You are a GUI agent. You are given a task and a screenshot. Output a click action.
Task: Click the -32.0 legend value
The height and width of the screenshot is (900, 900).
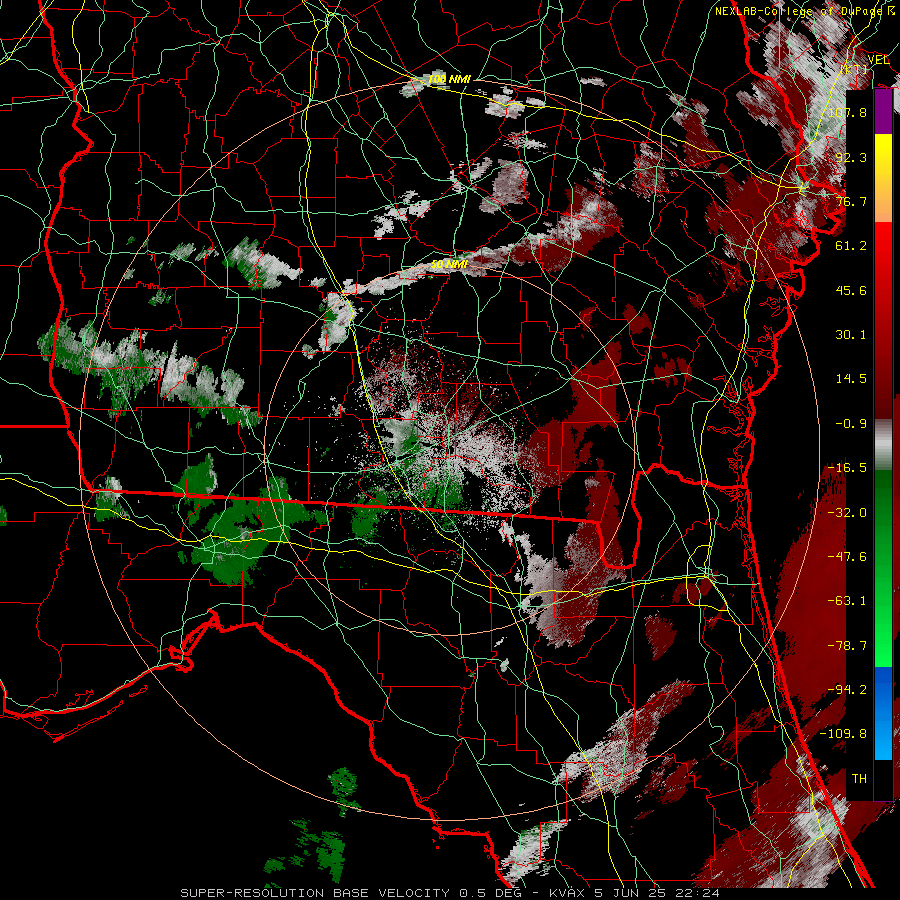(x=847, y=513)
